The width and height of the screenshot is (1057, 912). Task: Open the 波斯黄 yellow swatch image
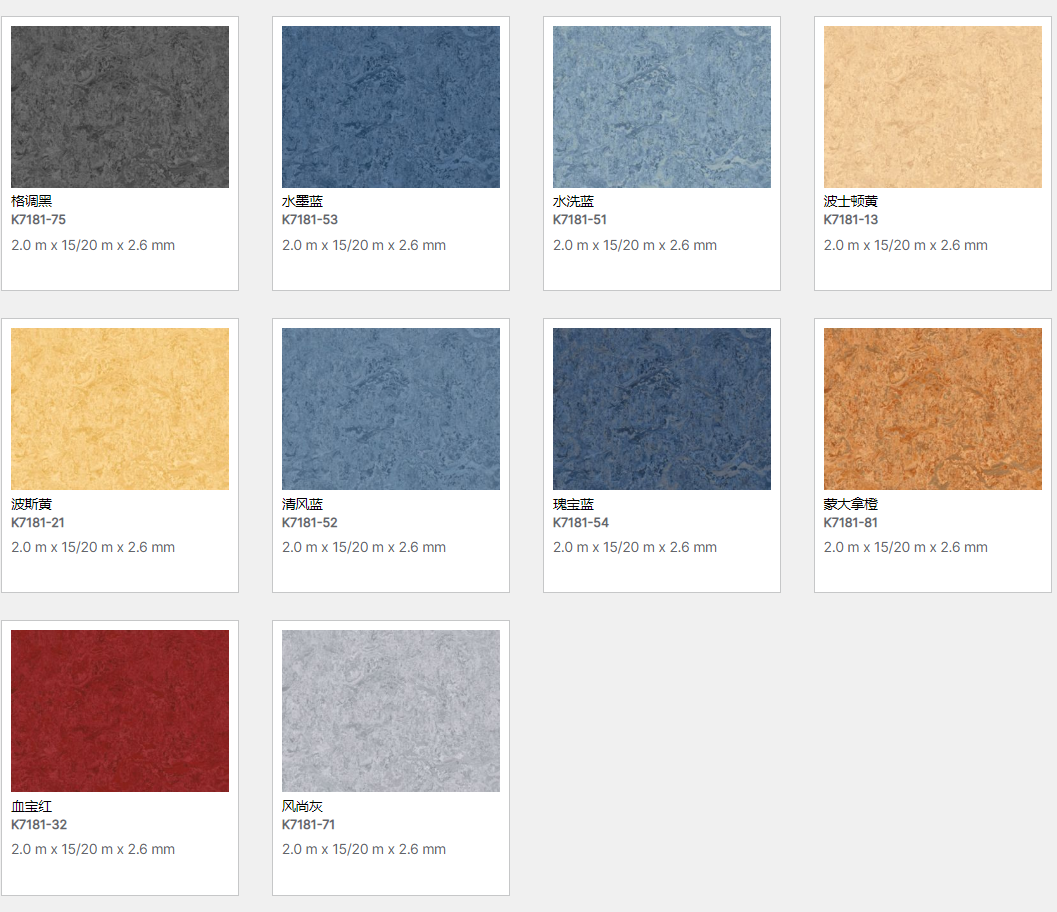(x=120, y=409)
